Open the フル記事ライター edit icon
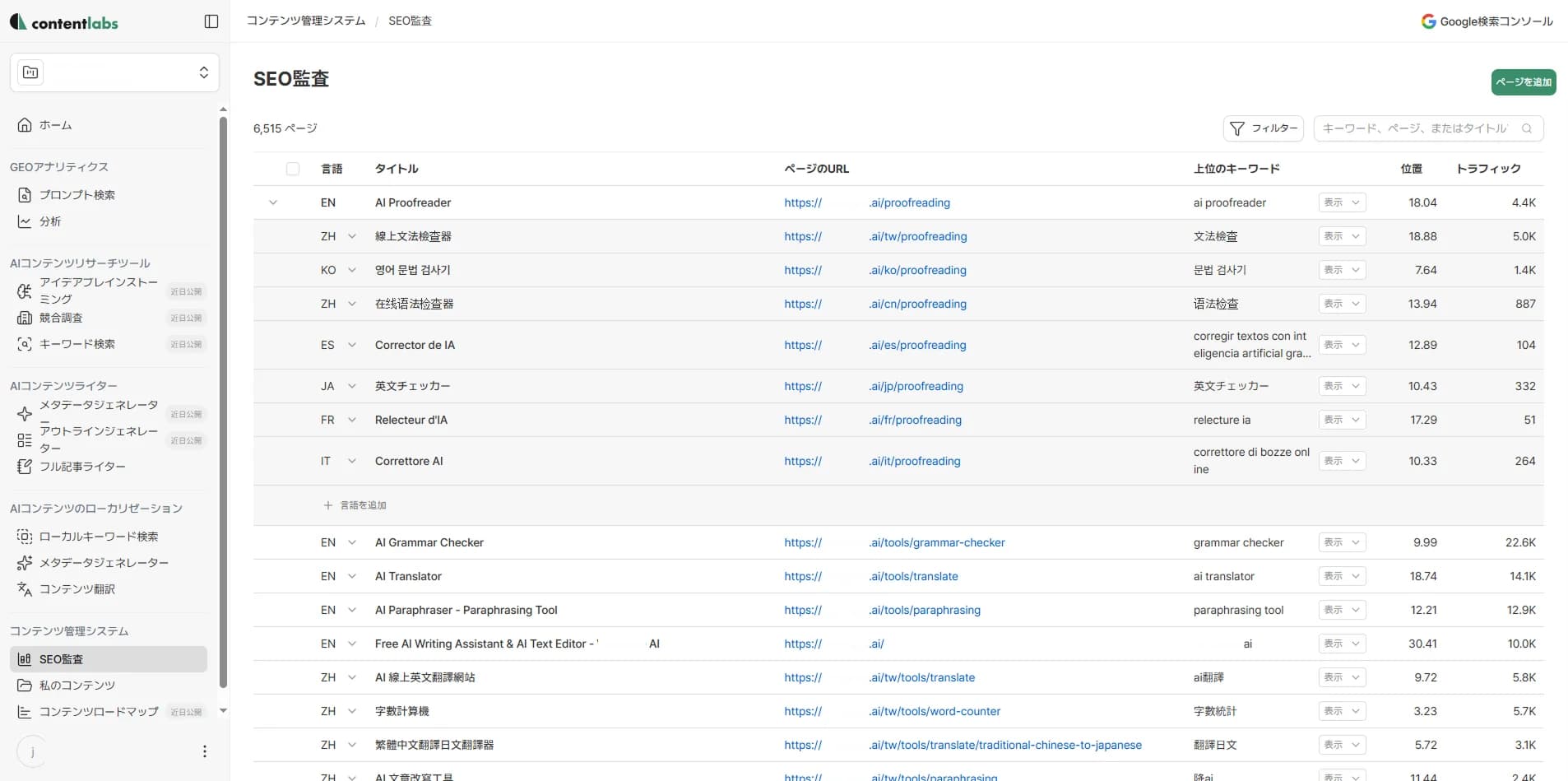Image resolution: width=1568 pixels, height=781 pixels. [x=25, y=467]
